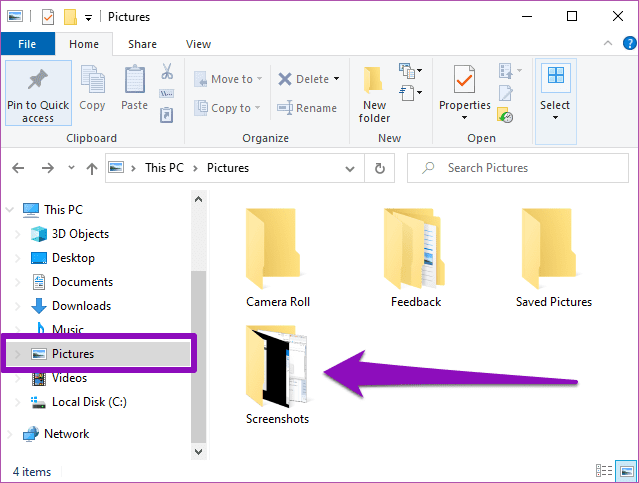Switch to large icons view in status bar
Screen dimensions: 639x483
(x=626, y=471)
